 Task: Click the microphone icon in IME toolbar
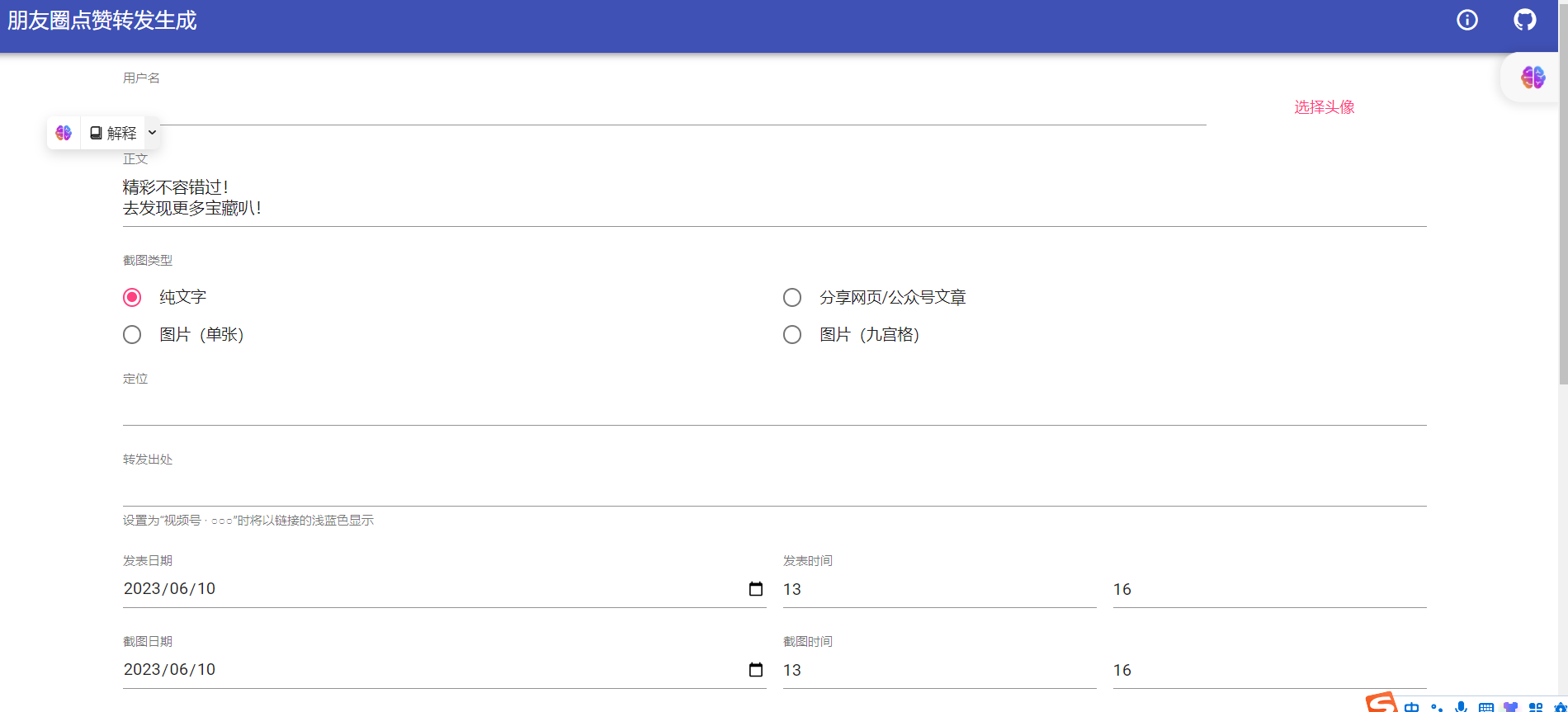tap(1461, 706)
